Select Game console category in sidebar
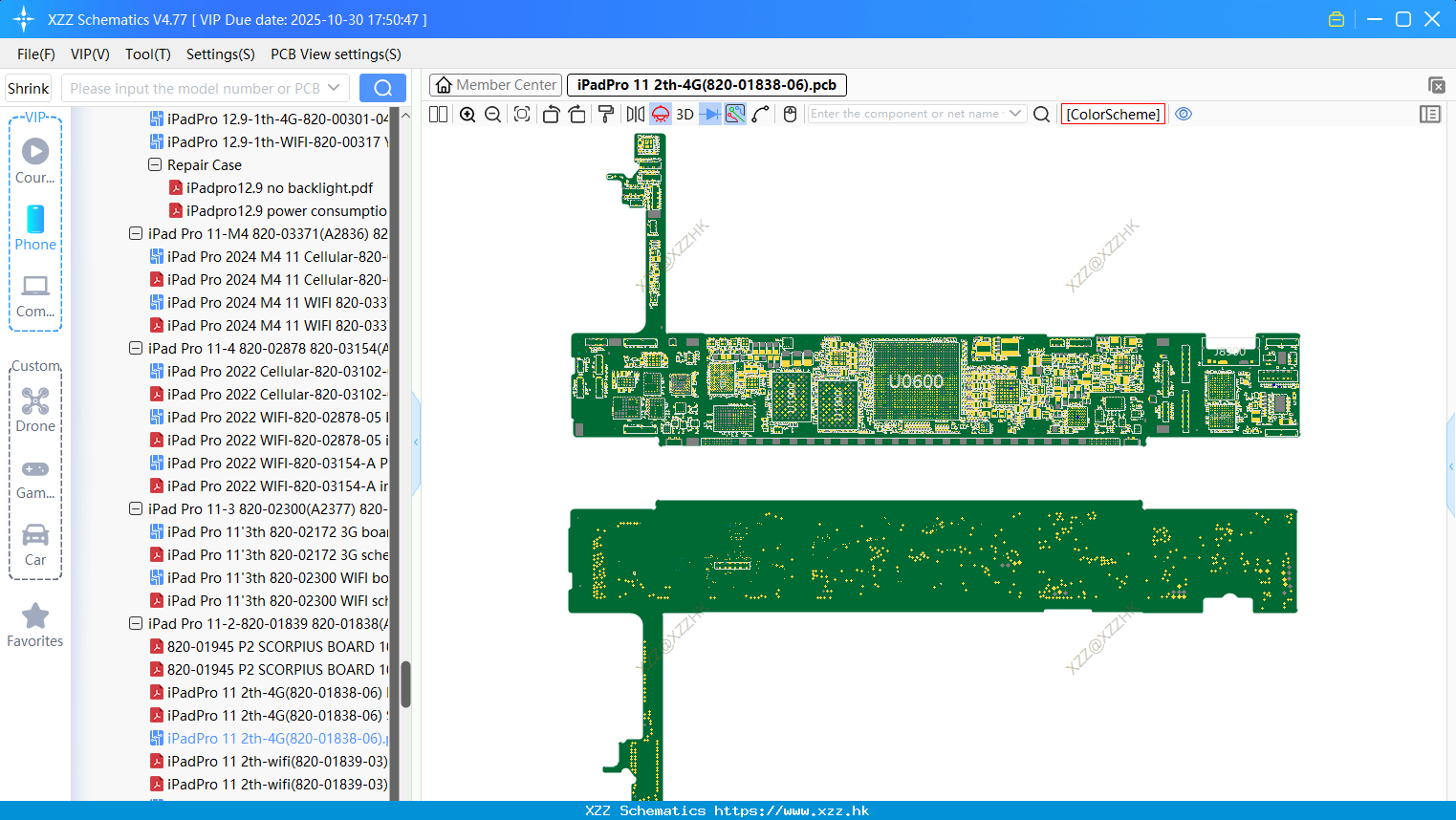 35,480
